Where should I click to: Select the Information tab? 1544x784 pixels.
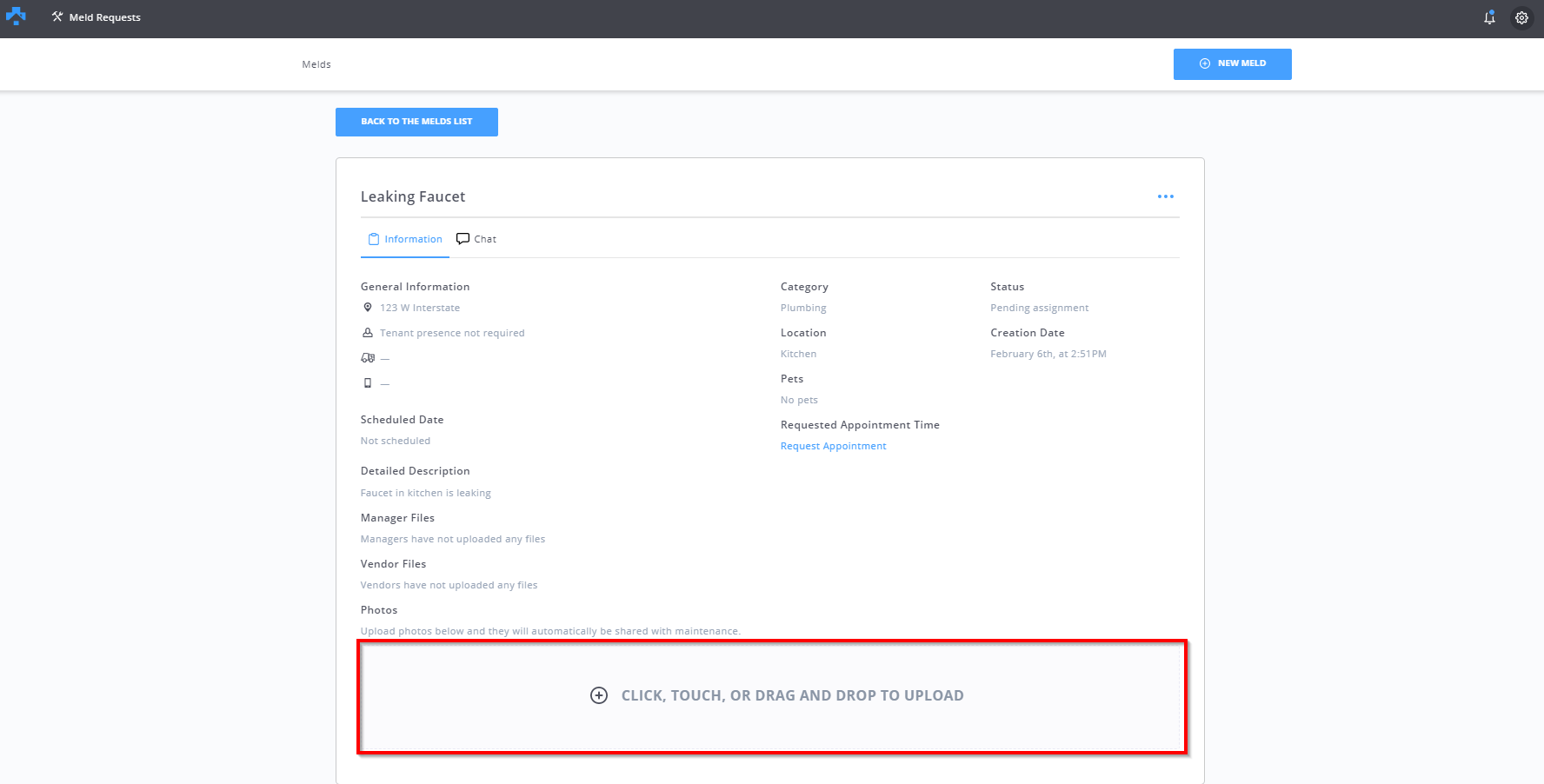coord(405,239)
